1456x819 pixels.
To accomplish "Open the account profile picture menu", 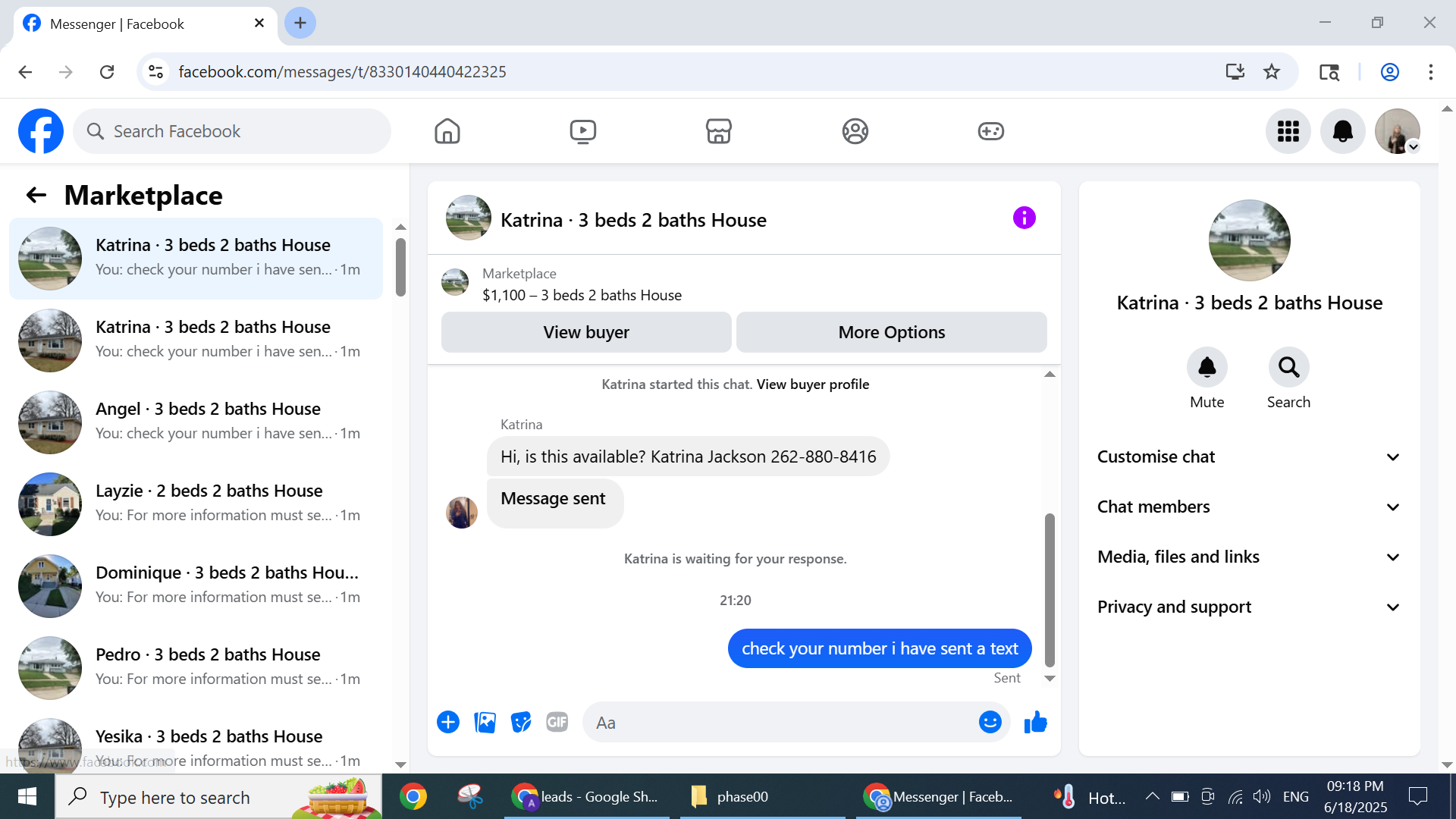I will tap(1398, 131).
